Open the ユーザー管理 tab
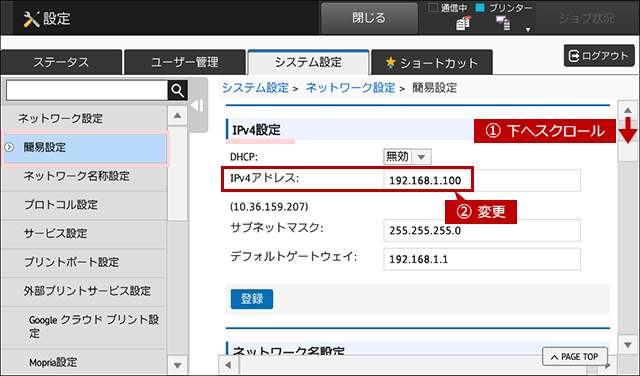The image size is (640, 376). click(185, 62)
